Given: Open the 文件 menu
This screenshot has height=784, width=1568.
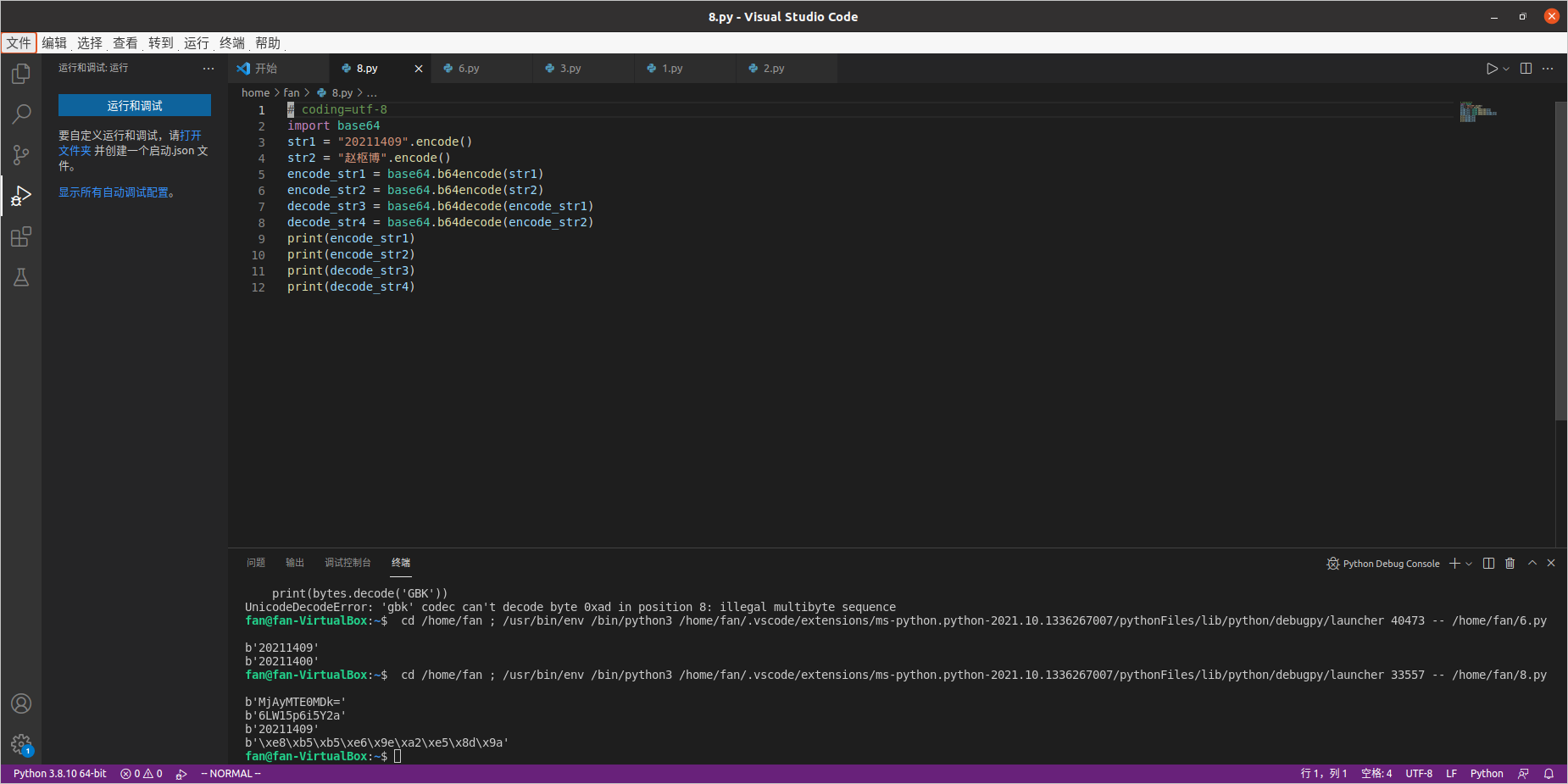Looking at the screenshot, I should [19, 43].
